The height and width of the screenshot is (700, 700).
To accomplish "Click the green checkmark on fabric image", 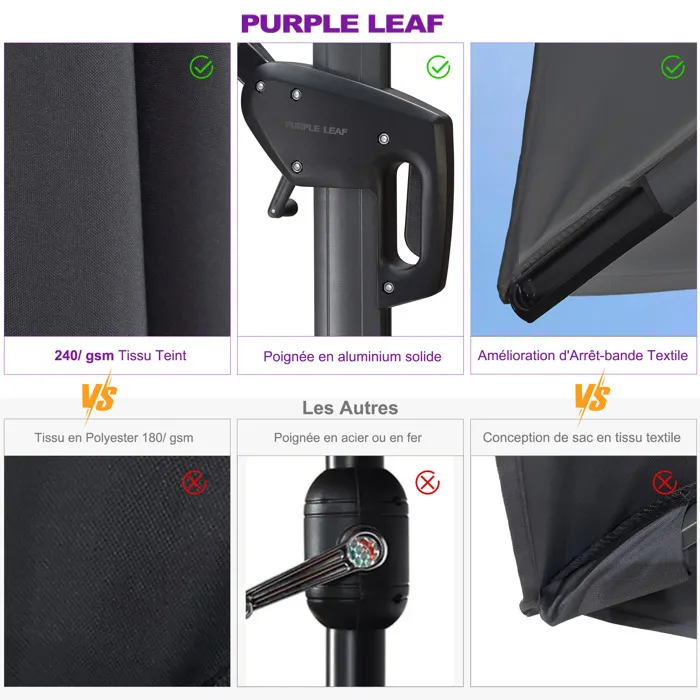I will coord(201,67).
